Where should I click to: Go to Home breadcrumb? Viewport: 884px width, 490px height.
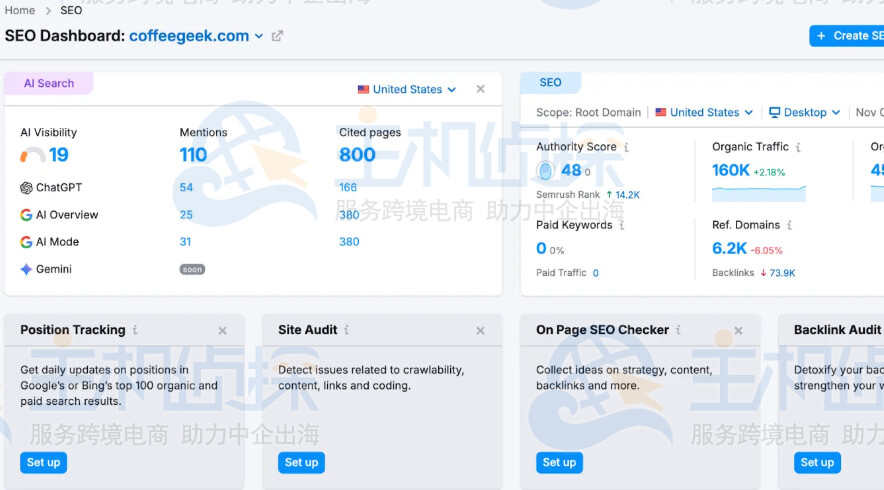point(20,10)
